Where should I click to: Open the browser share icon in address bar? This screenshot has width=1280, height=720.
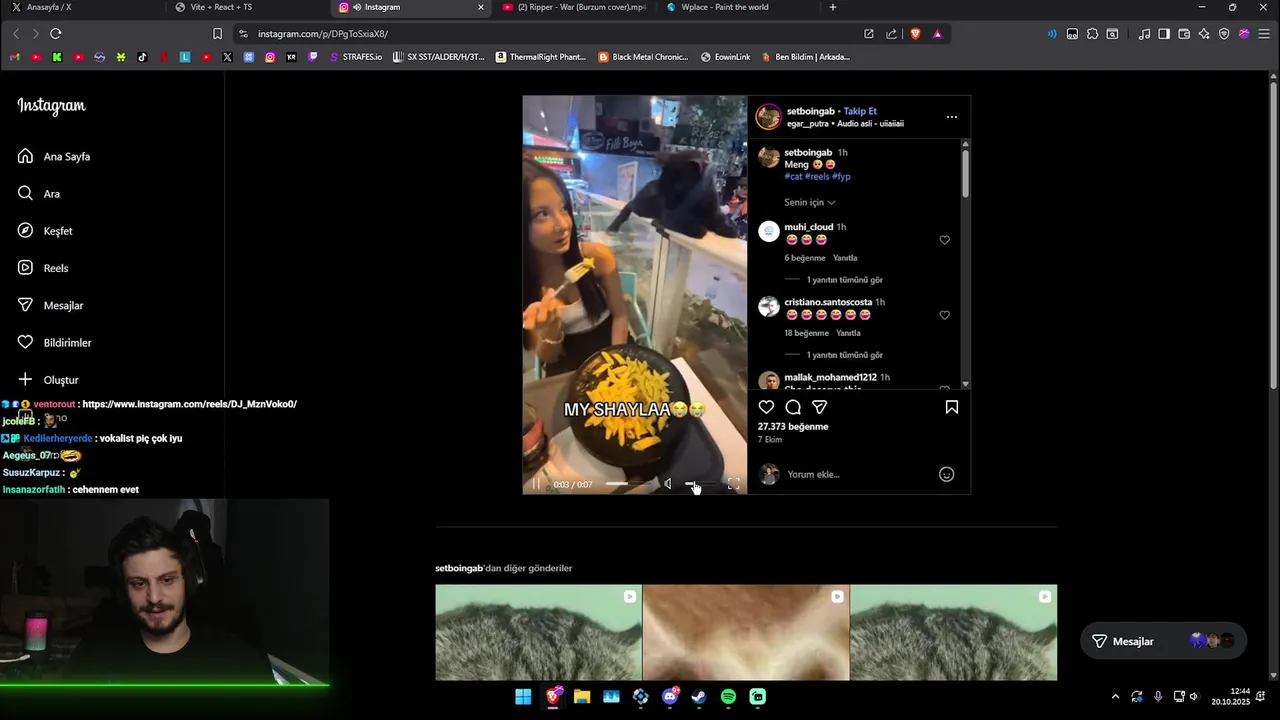tap(891, 34)
